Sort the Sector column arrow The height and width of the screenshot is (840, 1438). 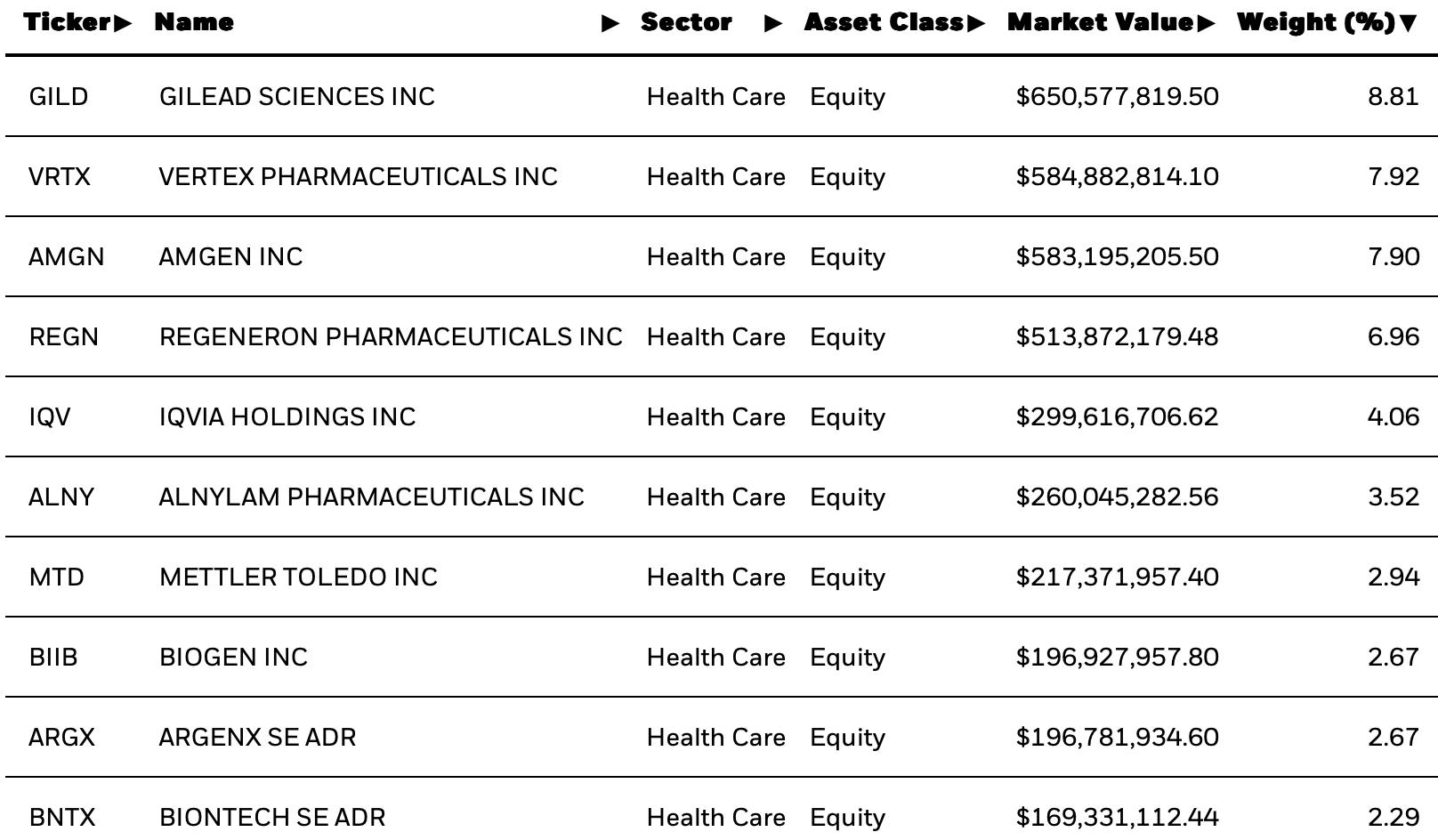773,23
